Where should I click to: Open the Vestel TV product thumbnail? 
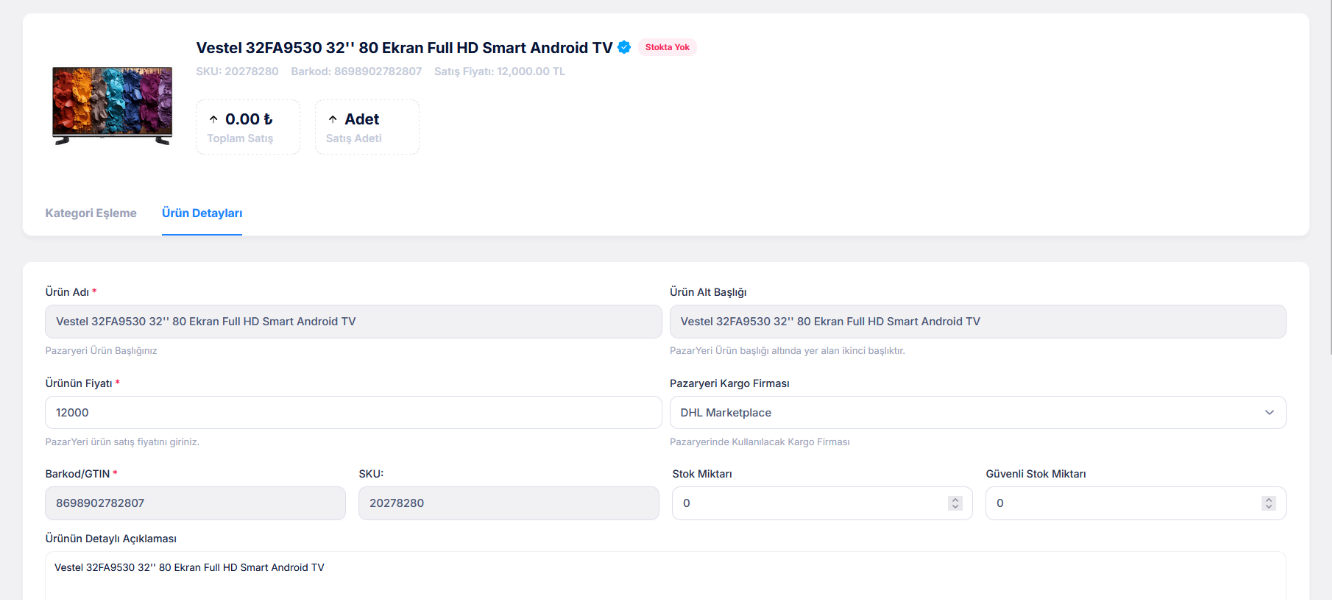point(112,106)
